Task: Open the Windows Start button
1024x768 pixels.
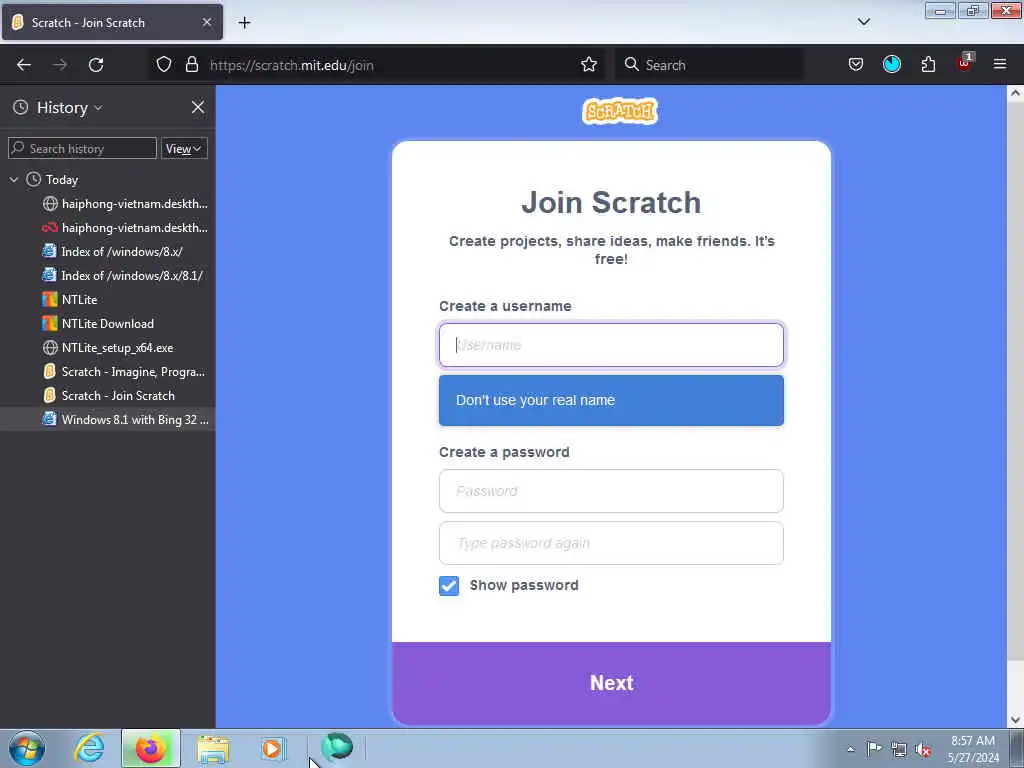Action: point(27,748)
